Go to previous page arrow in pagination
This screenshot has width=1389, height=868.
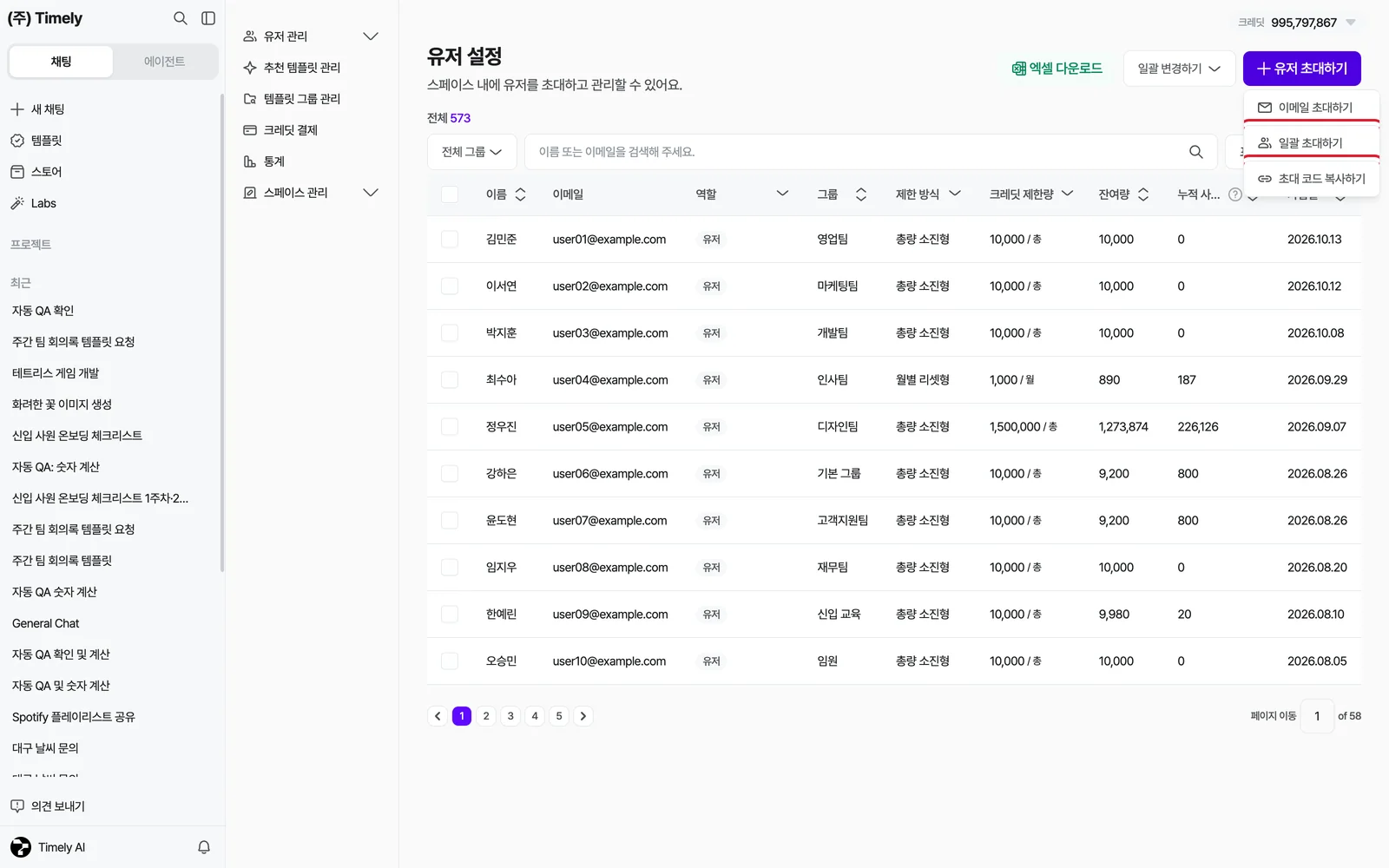pyautogui.click(x=438, y=716)
